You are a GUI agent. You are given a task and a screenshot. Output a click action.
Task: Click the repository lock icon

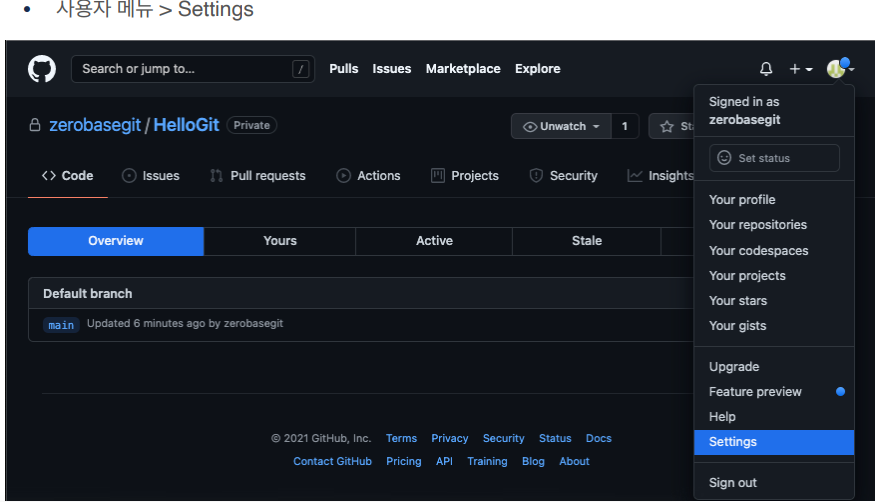tap(35, 125)
